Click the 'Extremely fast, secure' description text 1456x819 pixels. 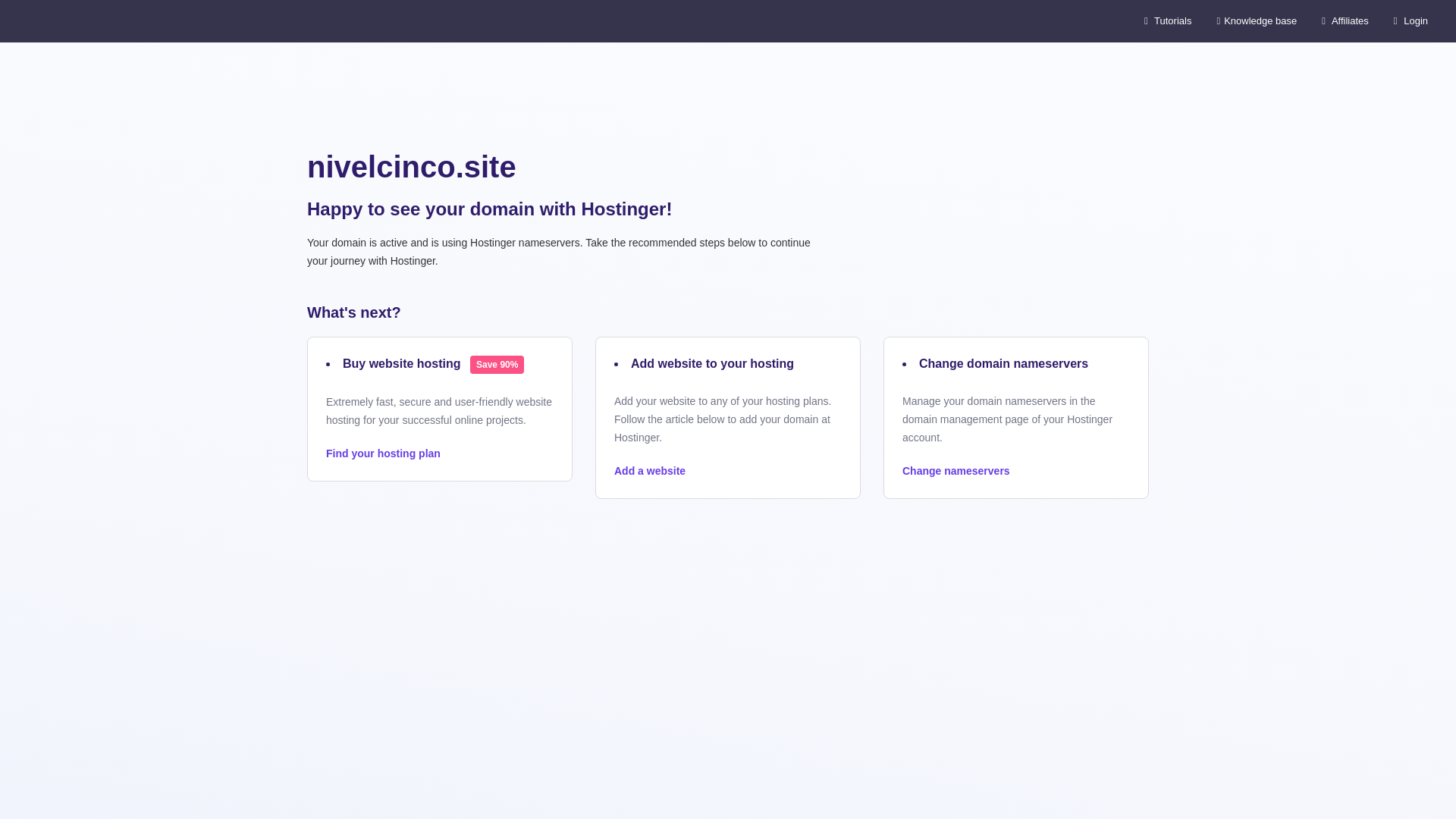(x=439, y=411)
